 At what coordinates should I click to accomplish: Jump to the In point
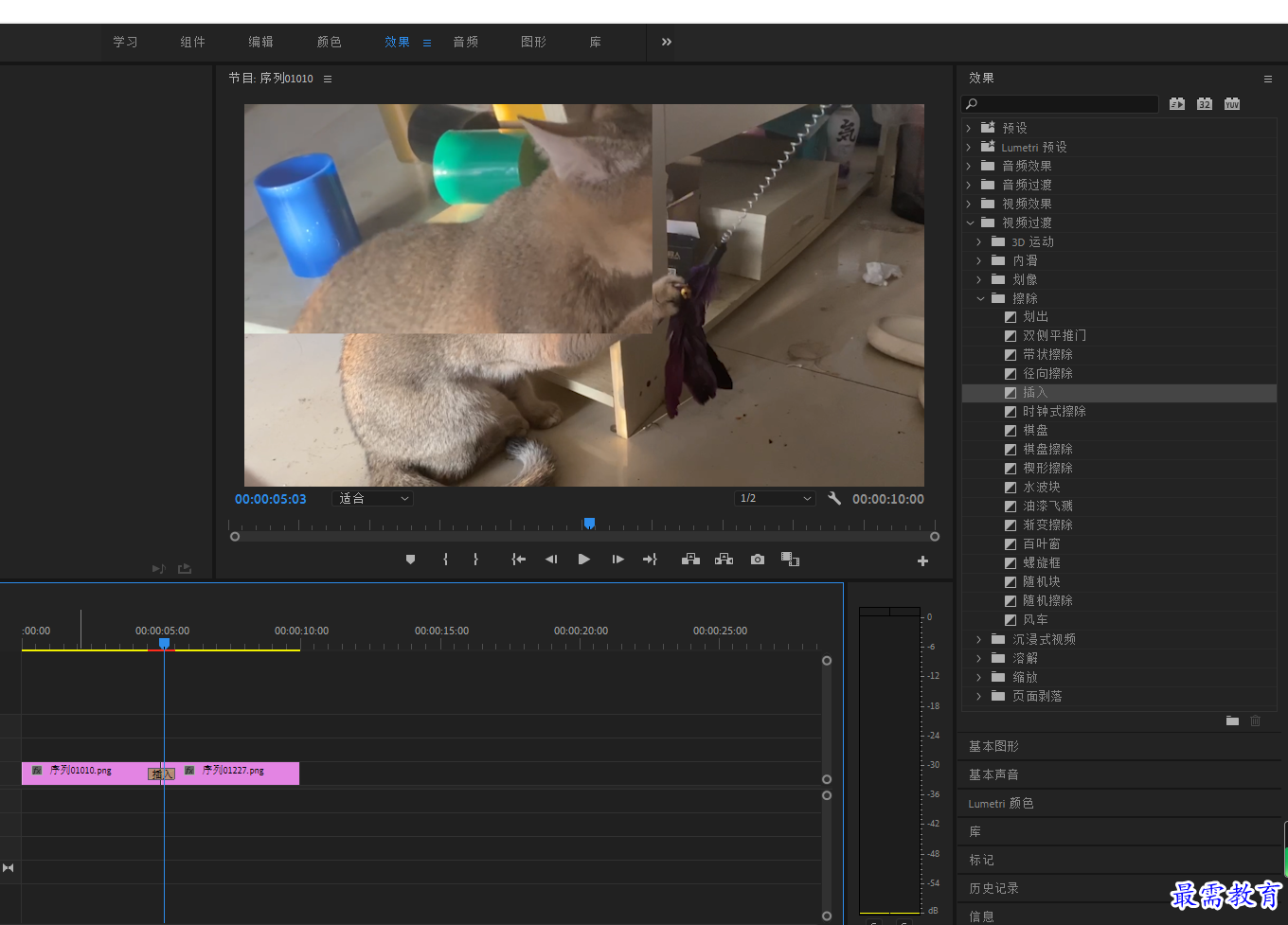518,560
